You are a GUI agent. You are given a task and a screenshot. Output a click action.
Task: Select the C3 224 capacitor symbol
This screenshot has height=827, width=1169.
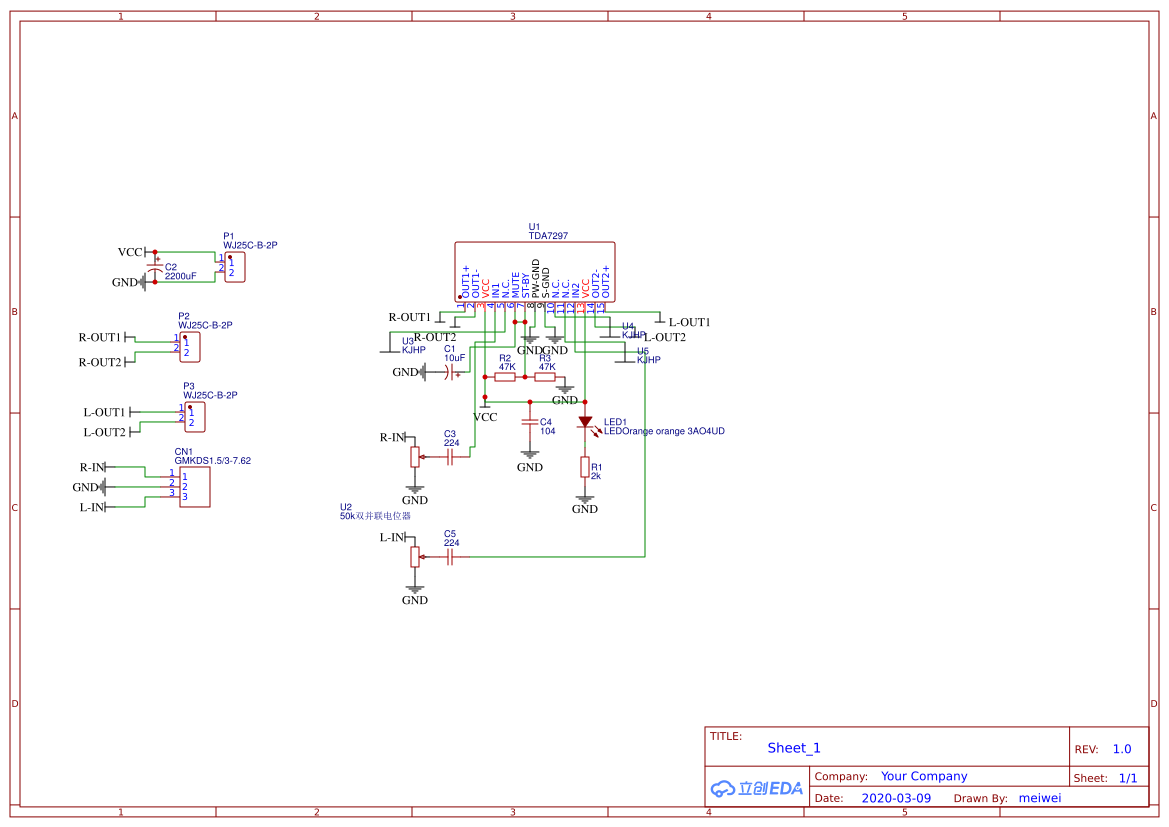coord(450,457)
